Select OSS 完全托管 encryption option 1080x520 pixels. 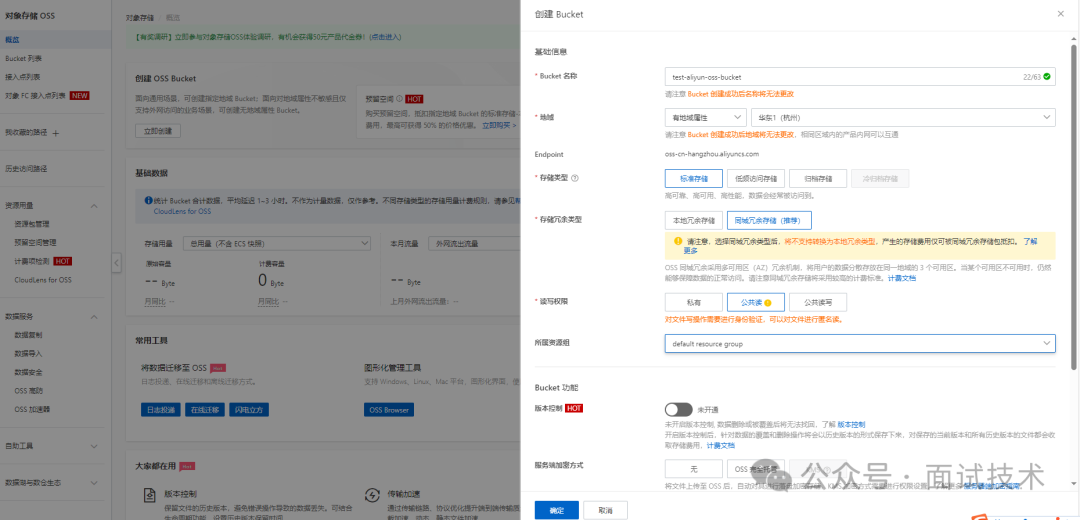coord(756,469)
